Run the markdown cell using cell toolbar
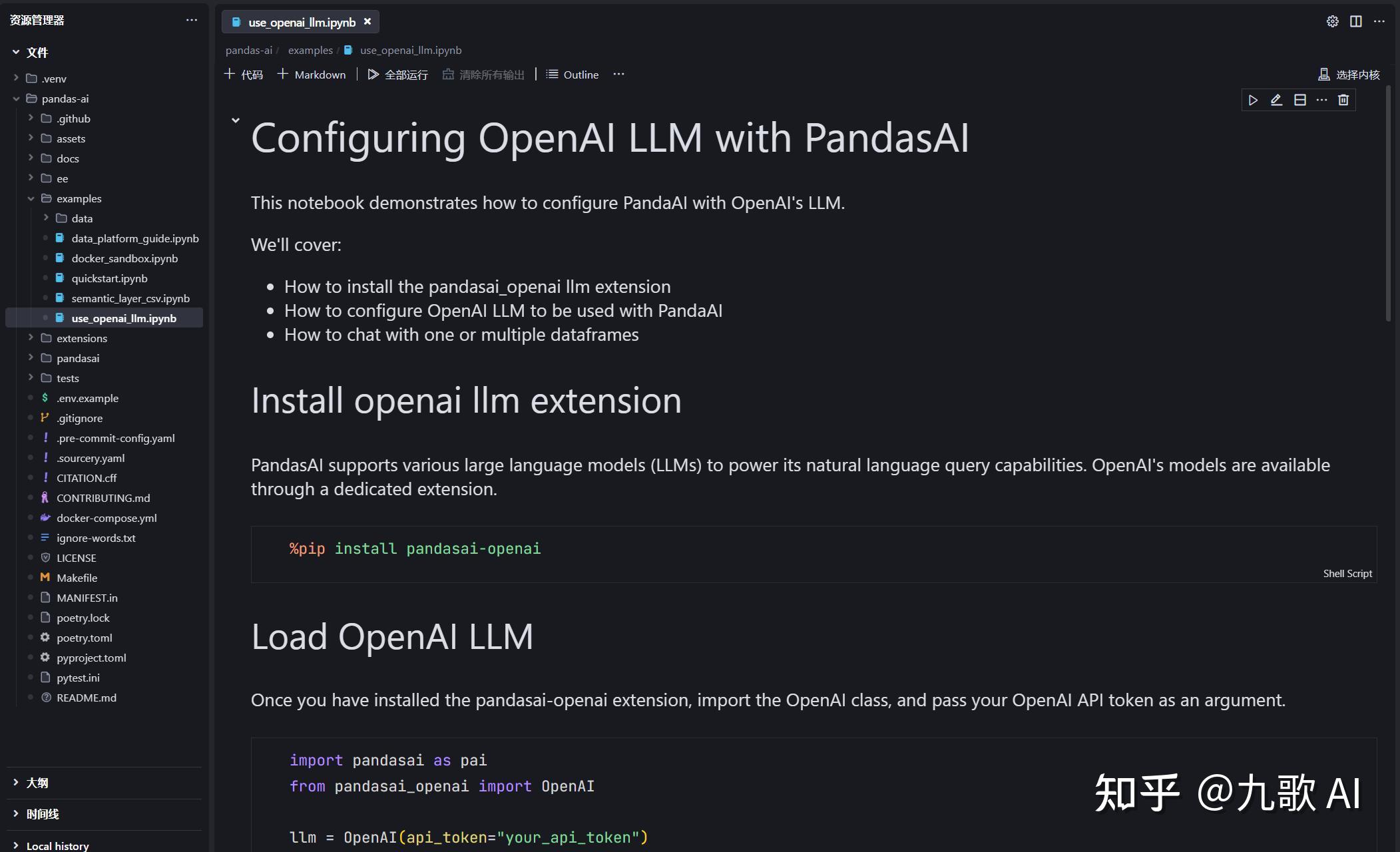 (x=1254, y=100)
